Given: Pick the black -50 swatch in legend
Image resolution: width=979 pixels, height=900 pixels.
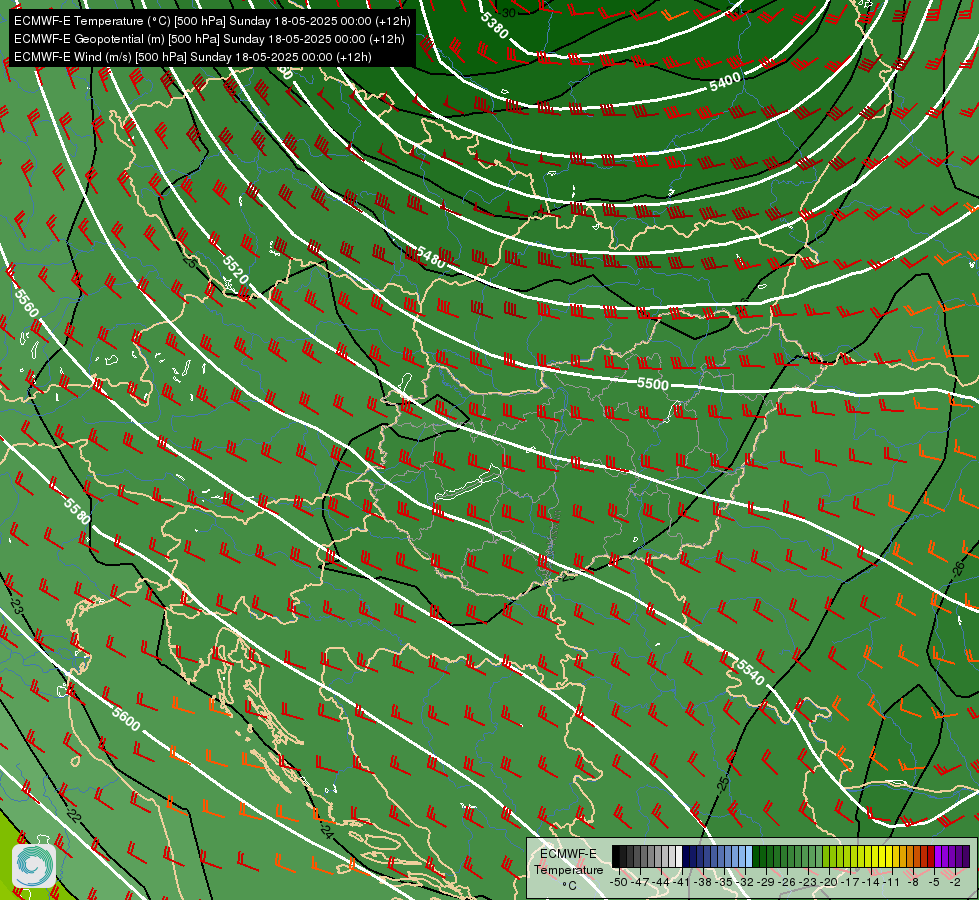Looking at the screenshot, I should click(x=616, y=856).
